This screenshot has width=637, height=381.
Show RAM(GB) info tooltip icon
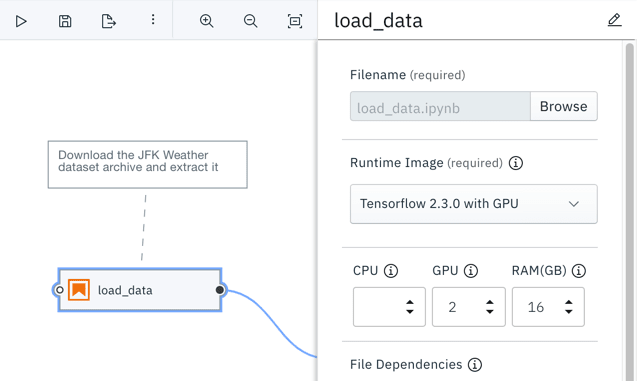(578, 271)
